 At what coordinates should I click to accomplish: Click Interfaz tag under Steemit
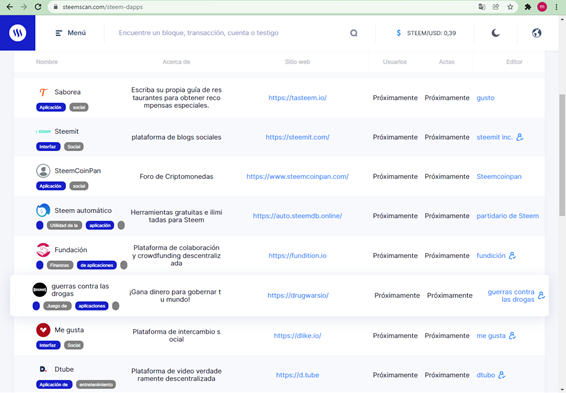pyautogui.click(x=48, y=147)
